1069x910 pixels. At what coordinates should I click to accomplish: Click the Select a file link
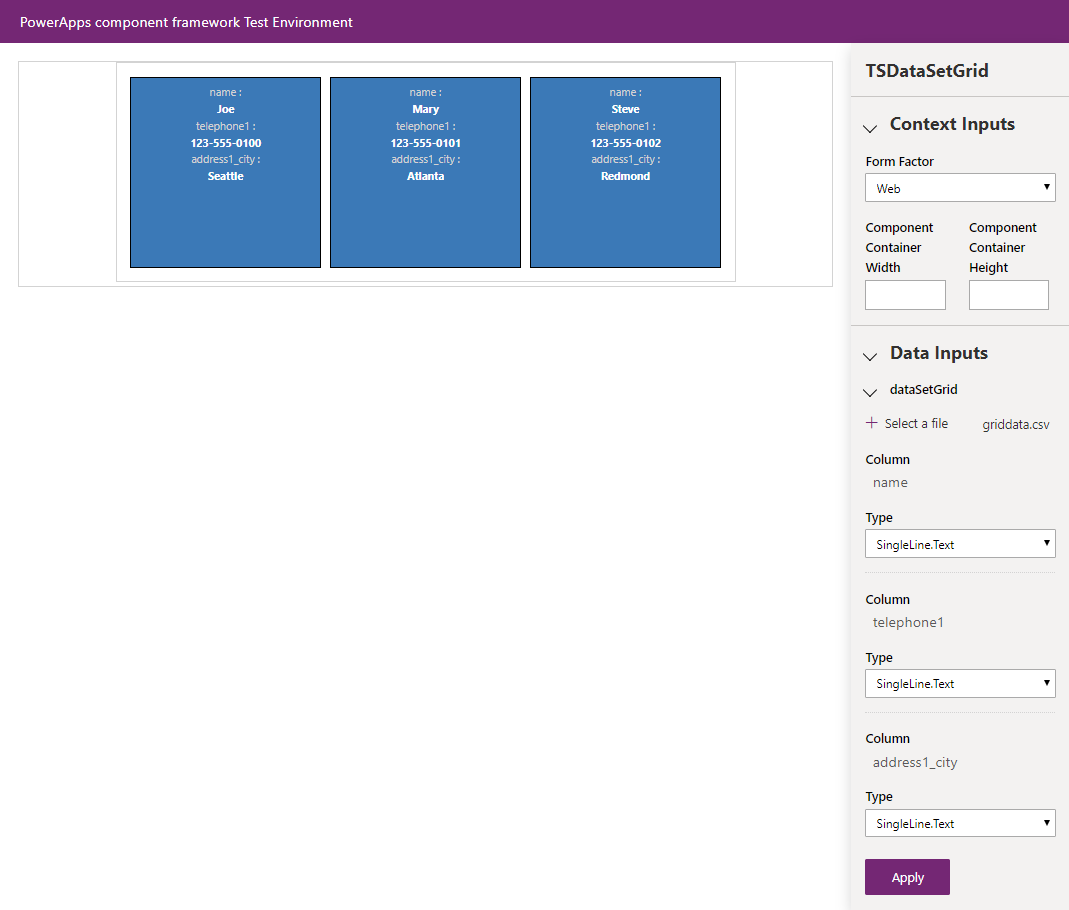915,422
